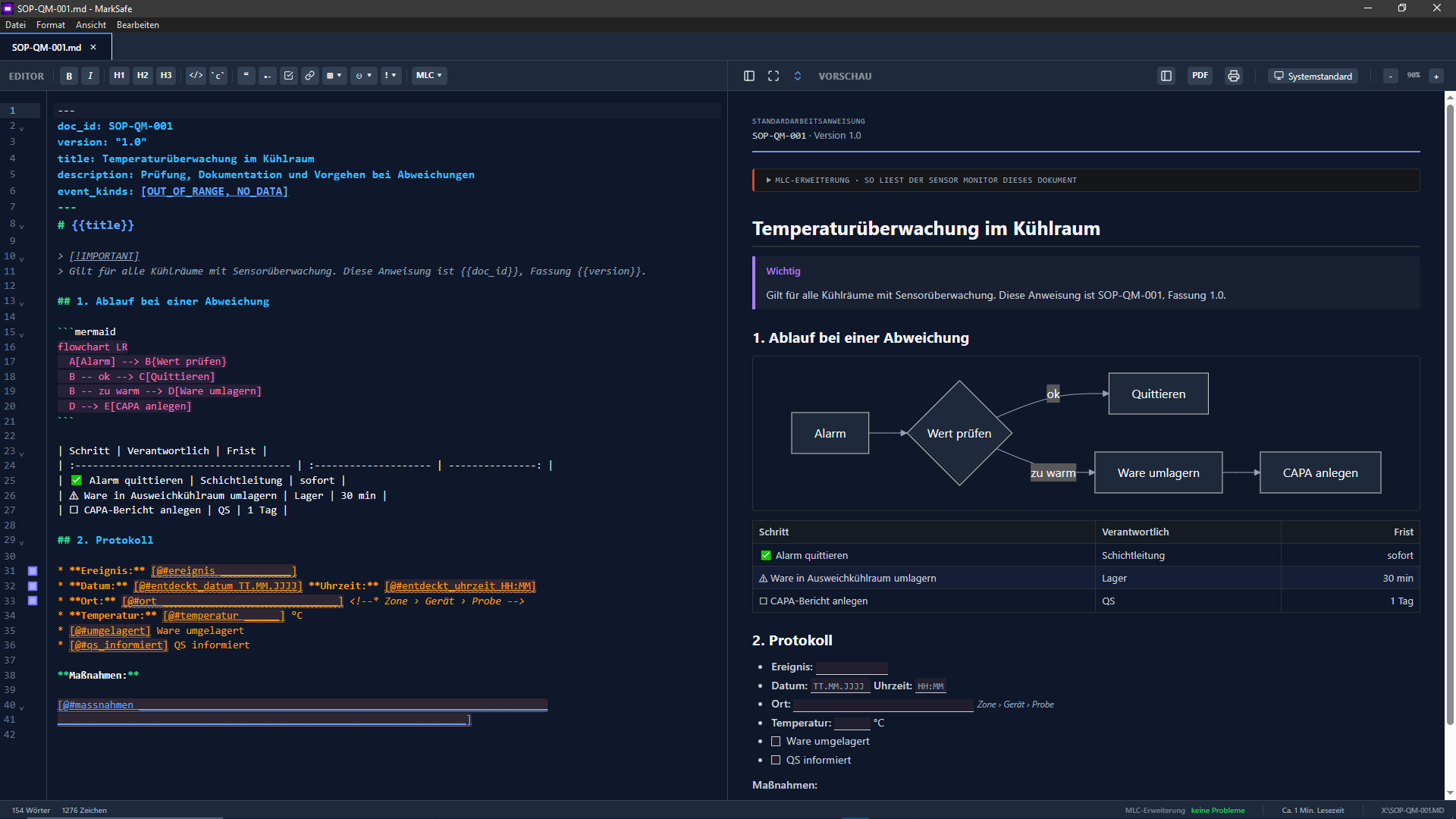
Task: Toggle the Alarm quittieren checkbox in table
Action: click(766, 556)
